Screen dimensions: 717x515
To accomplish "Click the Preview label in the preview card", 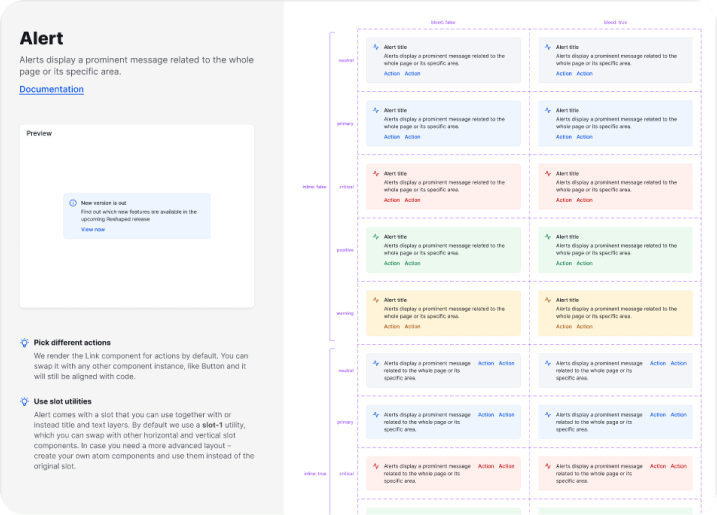I will coord(39,134).
